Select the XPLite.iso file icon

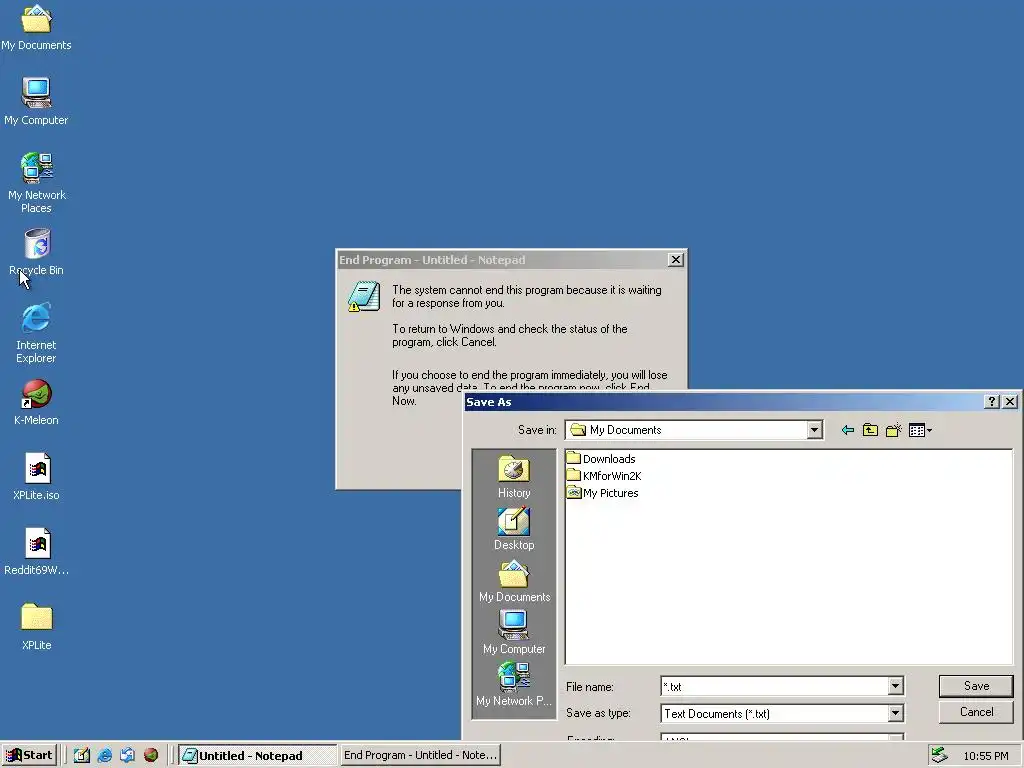click(36, 477)
